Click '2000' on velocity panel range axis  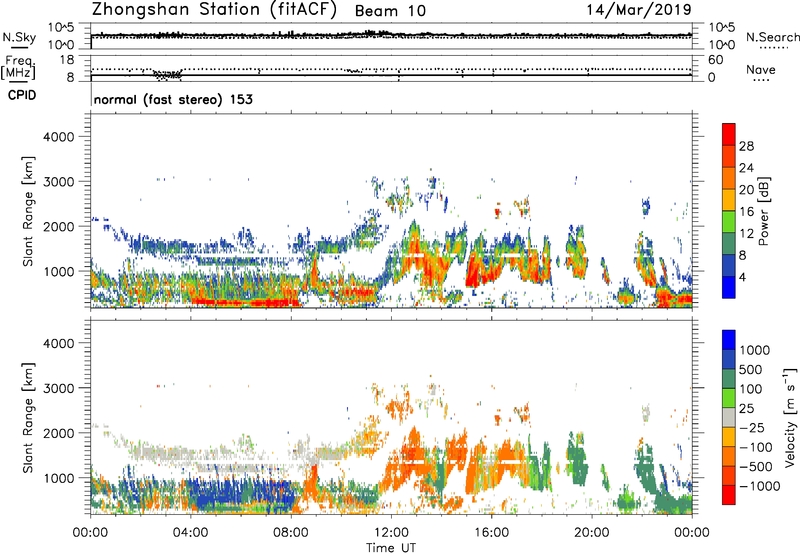(x=59, y=433)
